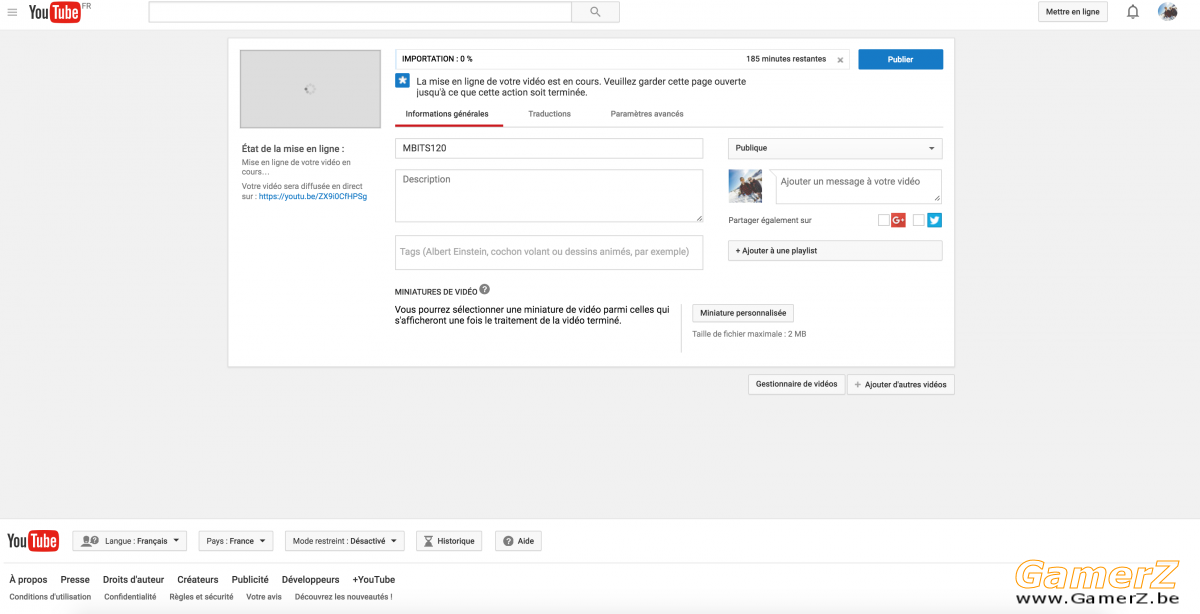
Task: Open the Développeurs footer link
Action: 311,579
